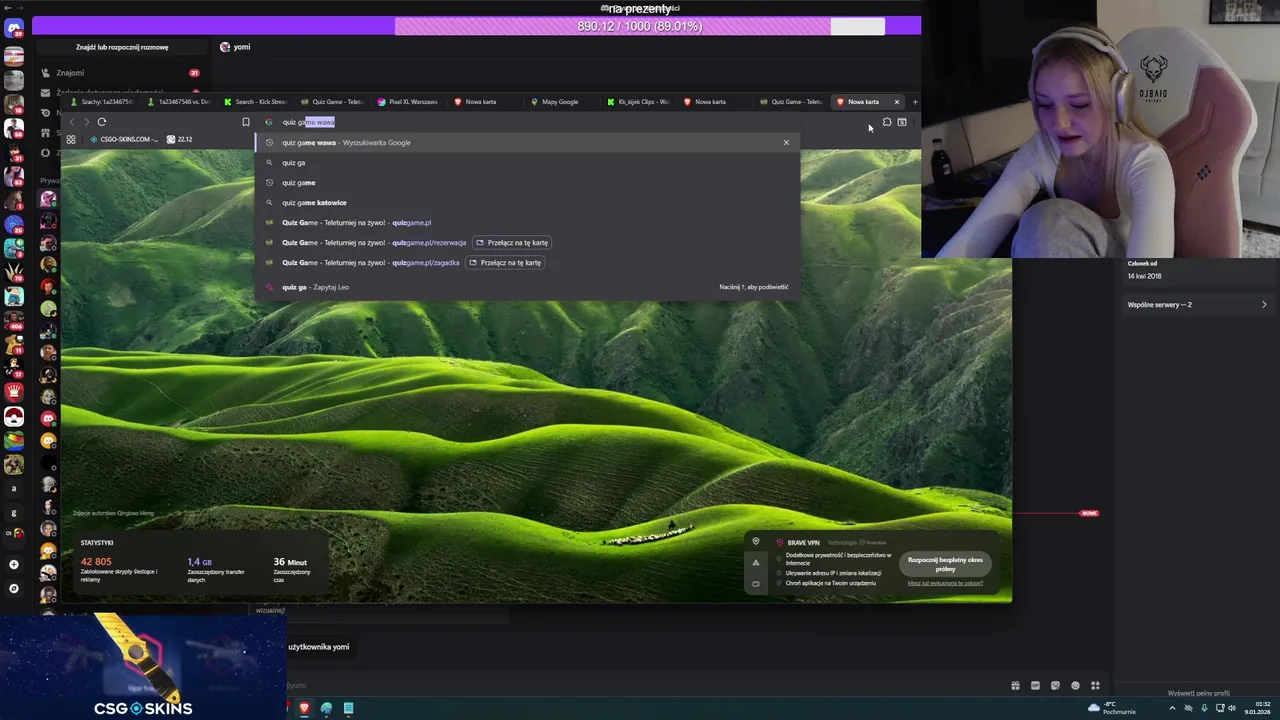The height and width of the screenshot is (720, 1280).
Task: Open the taskbar clock and date
Action: click(x=1257, y=708)
